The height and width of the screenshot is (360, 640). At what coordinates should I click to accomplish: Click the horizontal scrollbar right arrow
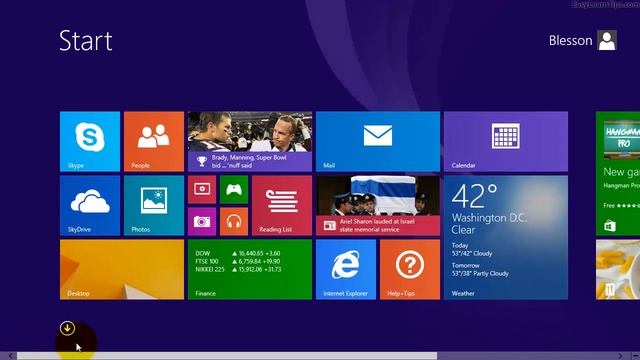point(620,356)
